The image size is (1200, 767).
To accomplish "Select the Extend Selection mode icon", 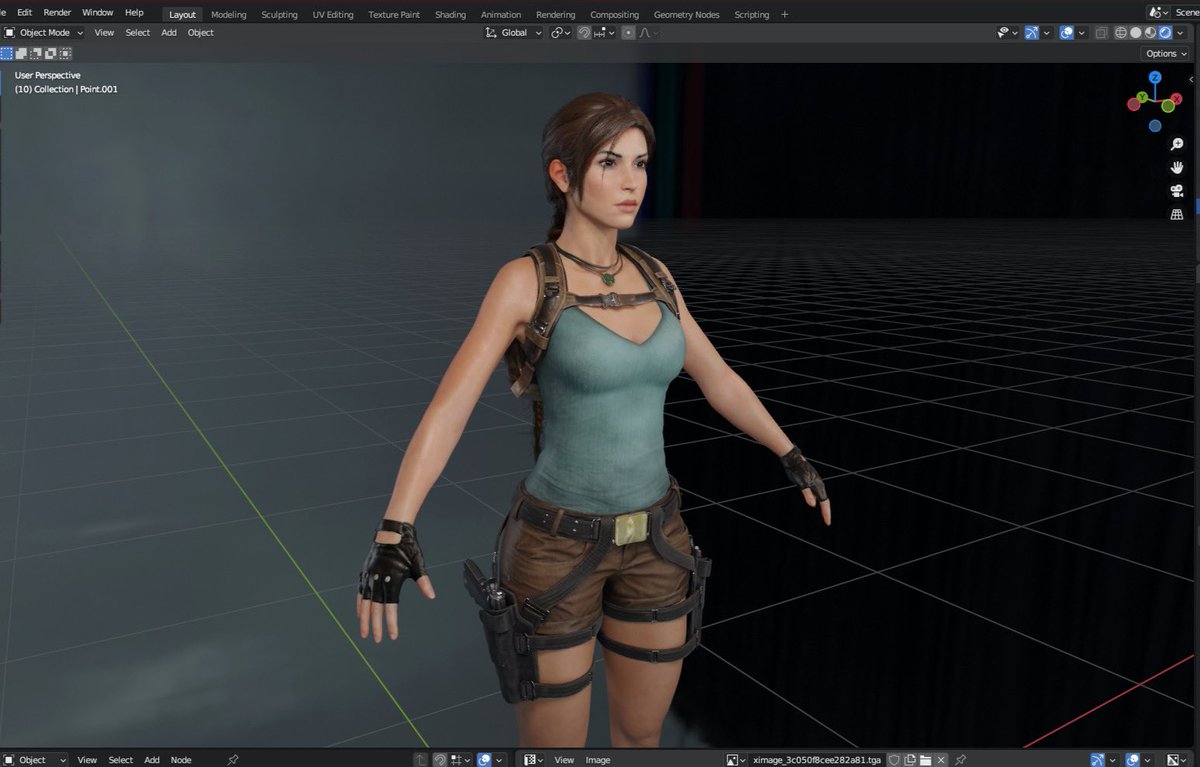I will 21,53.
